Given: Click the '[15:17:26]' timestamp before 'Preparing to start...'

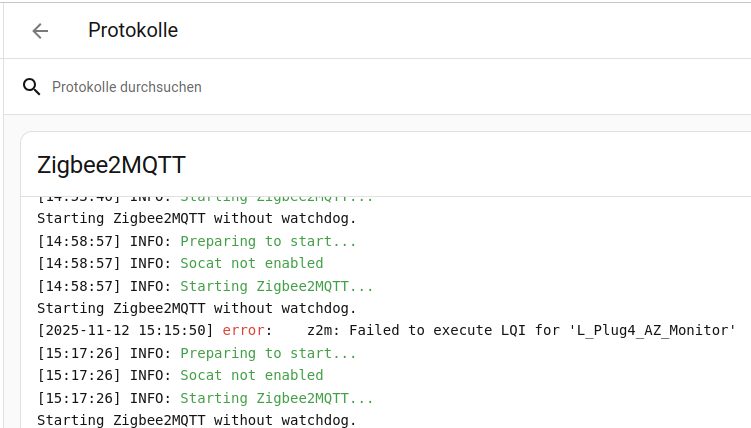Looking at the screenshot, I should (x=79, y=353).
